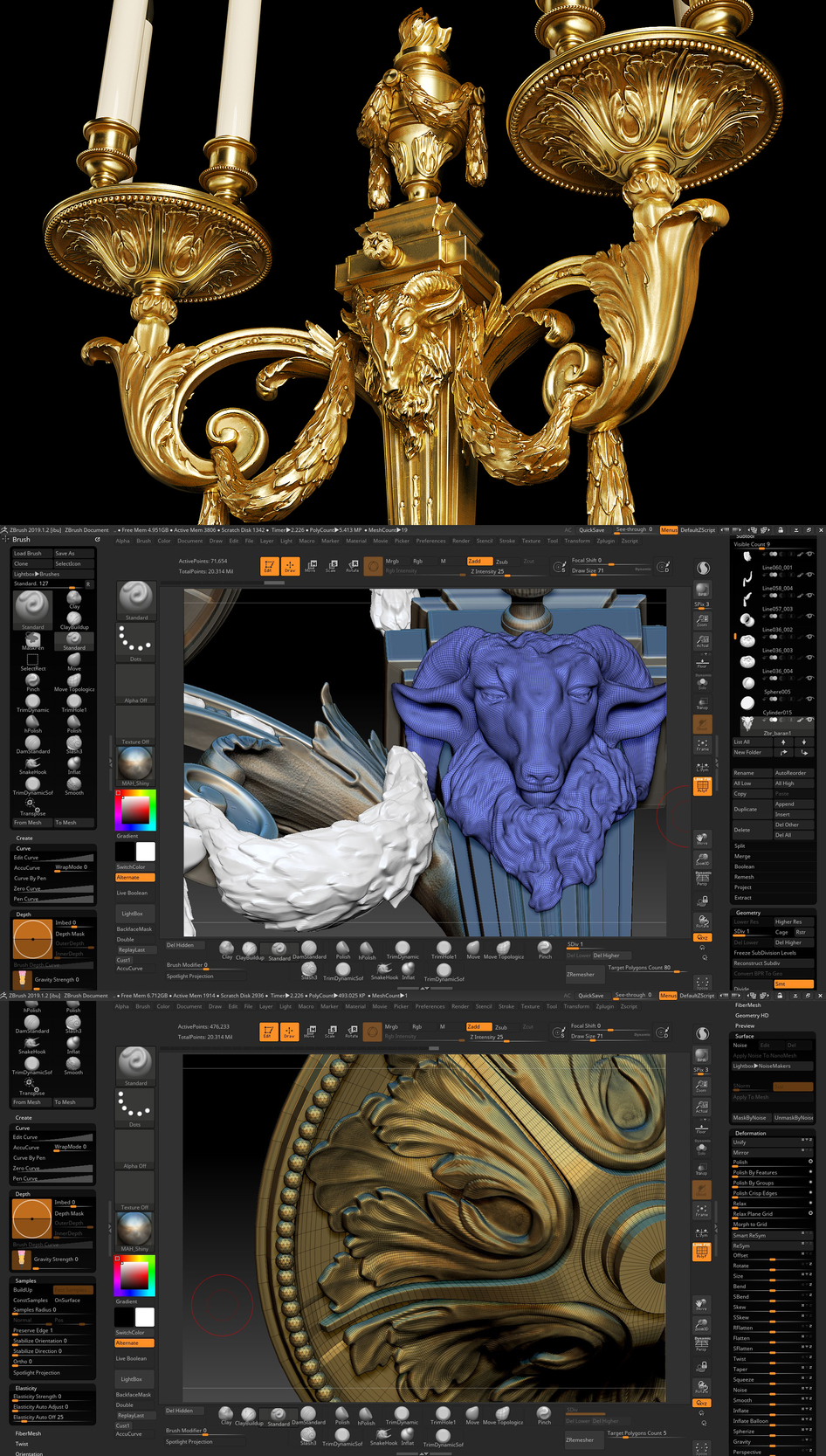
Task: Open Zplugin menu in upper ZBrush window
Action: coord(606,541)
